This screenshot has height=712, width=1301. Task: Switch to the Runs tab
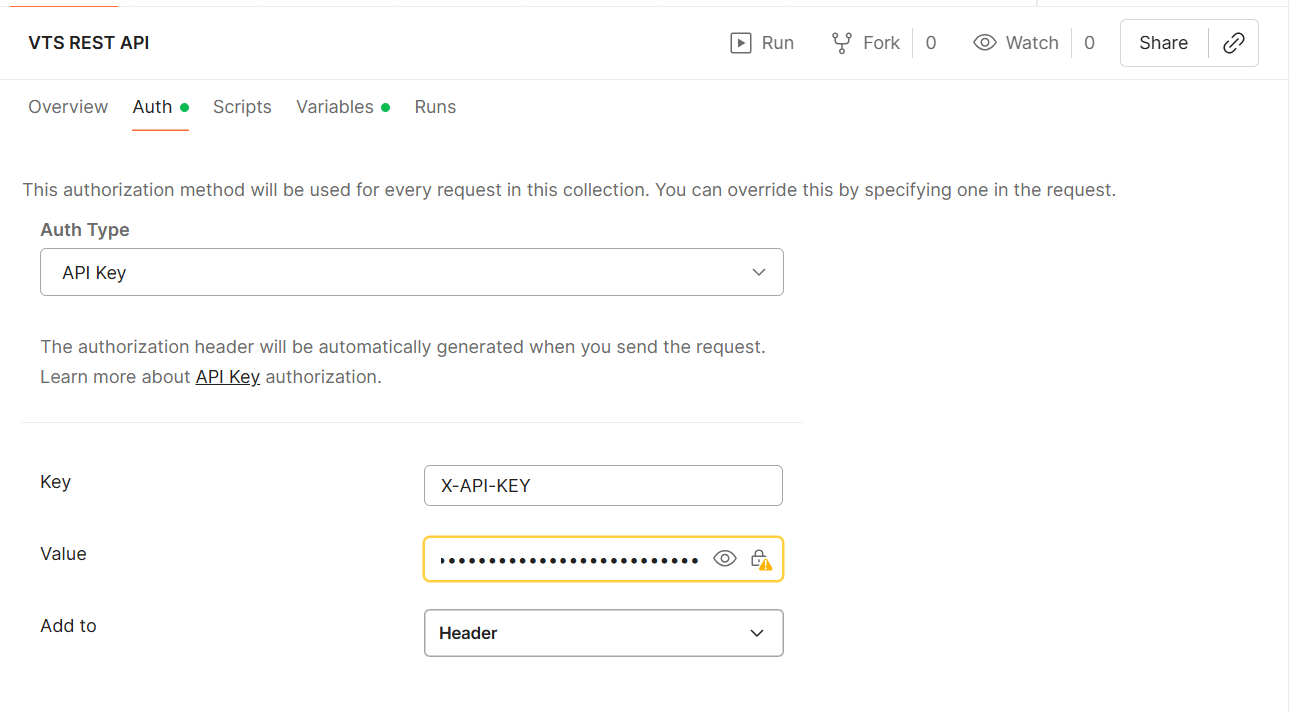point(435,107)
